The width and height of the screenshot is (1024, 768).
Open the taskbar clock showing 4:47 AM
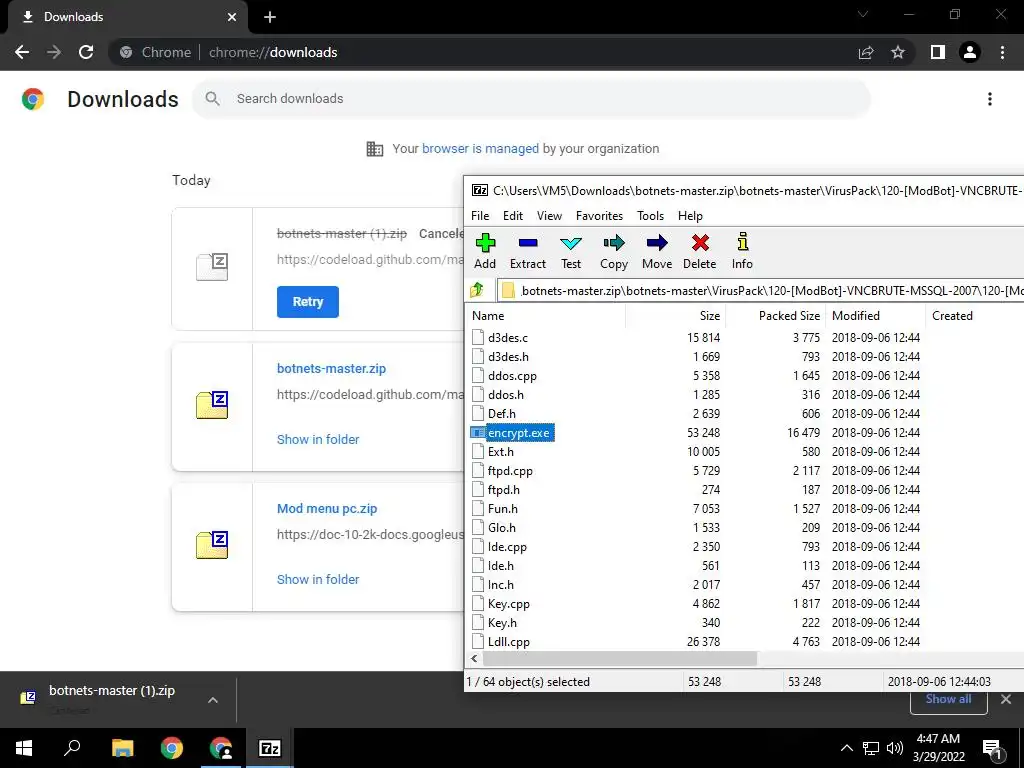pos(938,748)
